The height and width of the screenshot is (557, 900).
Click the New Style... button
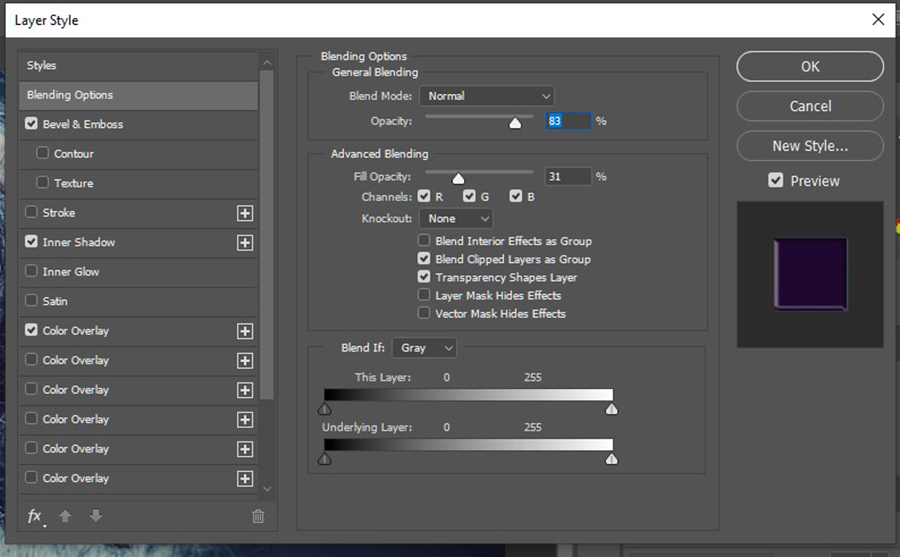pos(810,146)
